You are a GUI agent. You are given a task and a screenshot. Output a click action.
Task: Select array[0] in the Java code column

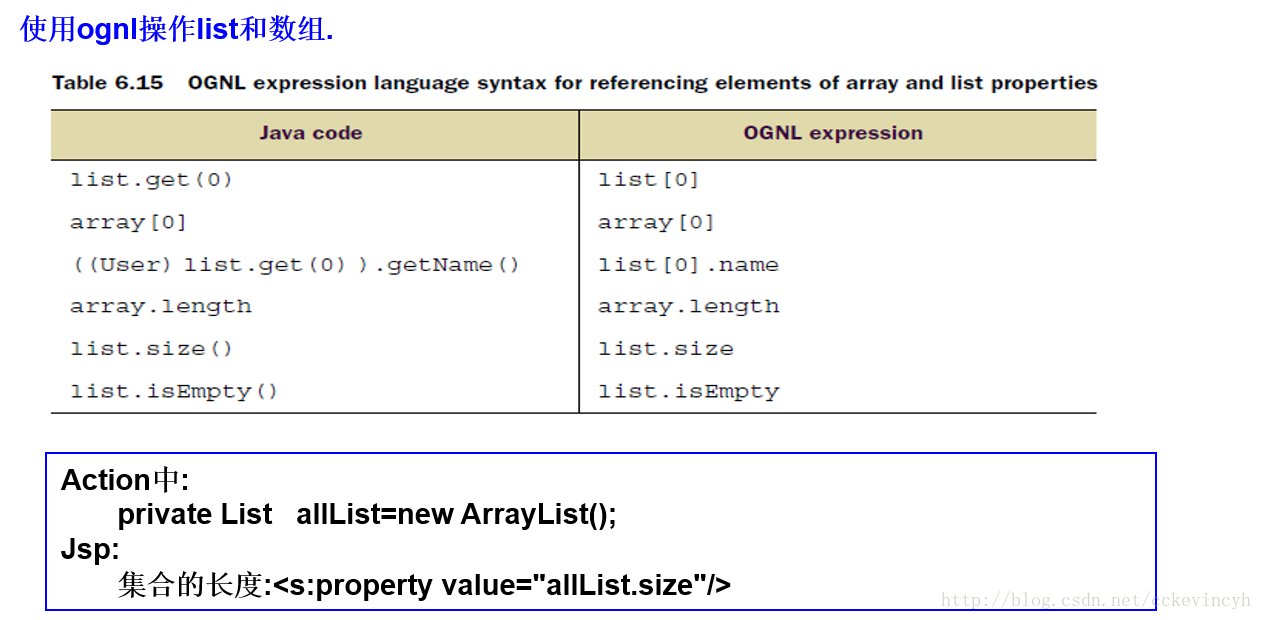point(128,222)
